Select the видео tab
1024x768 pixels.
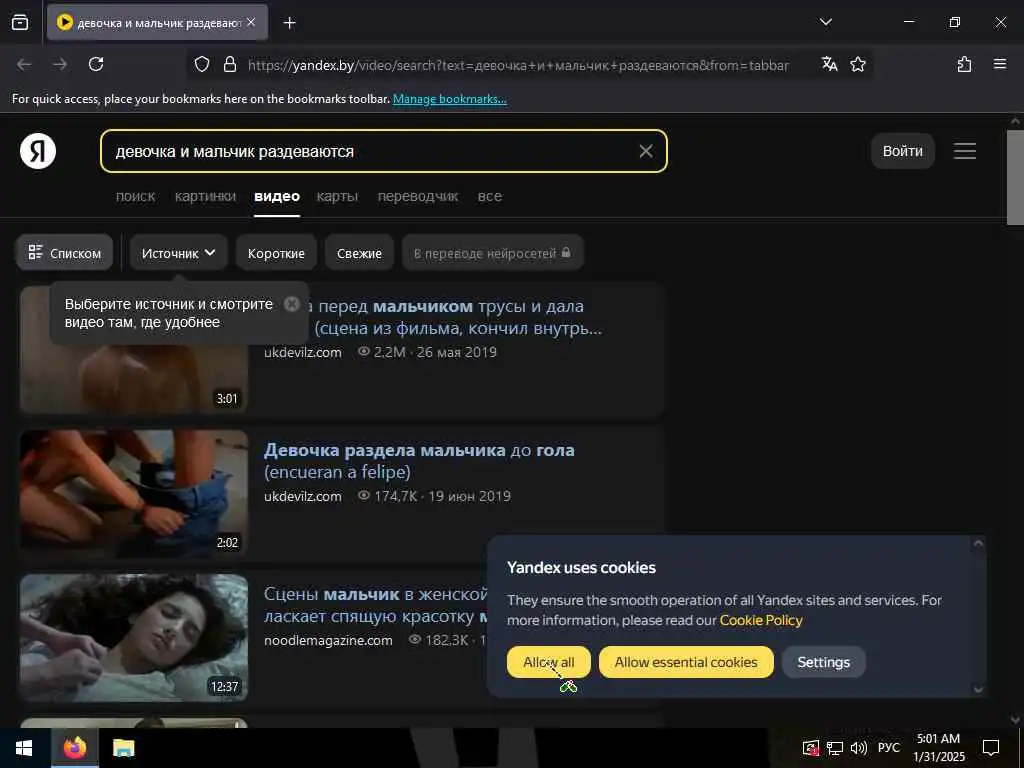(277, 196)
